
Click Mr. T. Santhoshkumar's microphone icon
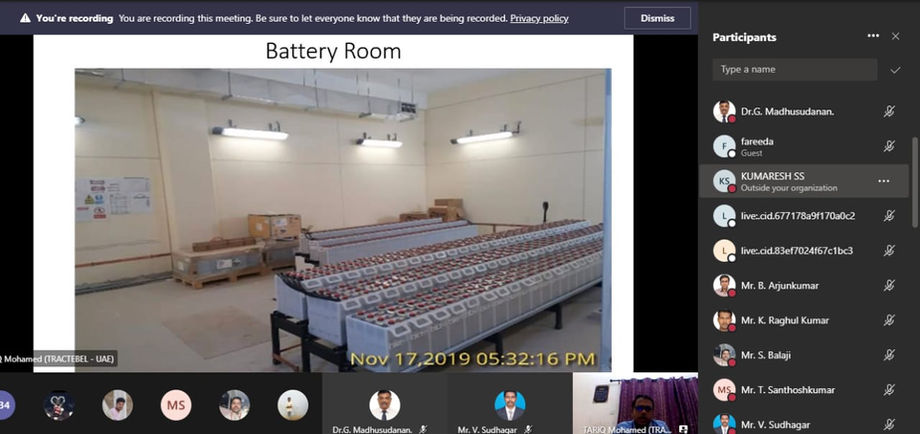coord(889,389)
